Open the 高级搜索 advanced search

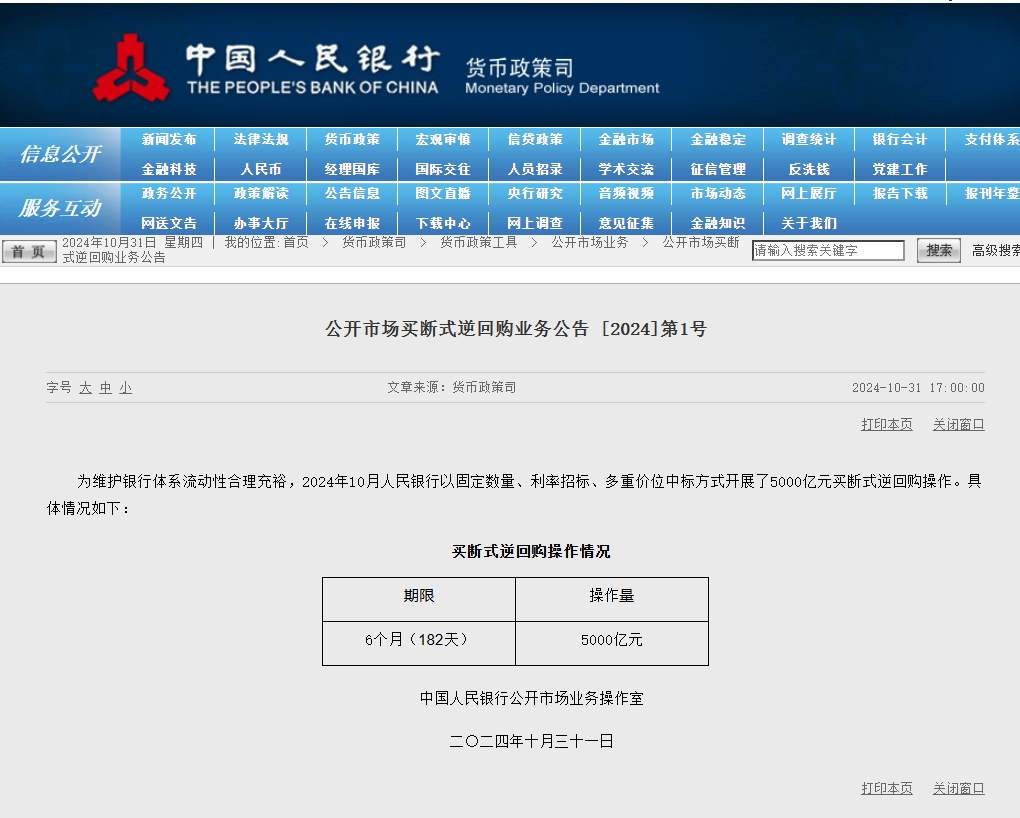[995, 251]
